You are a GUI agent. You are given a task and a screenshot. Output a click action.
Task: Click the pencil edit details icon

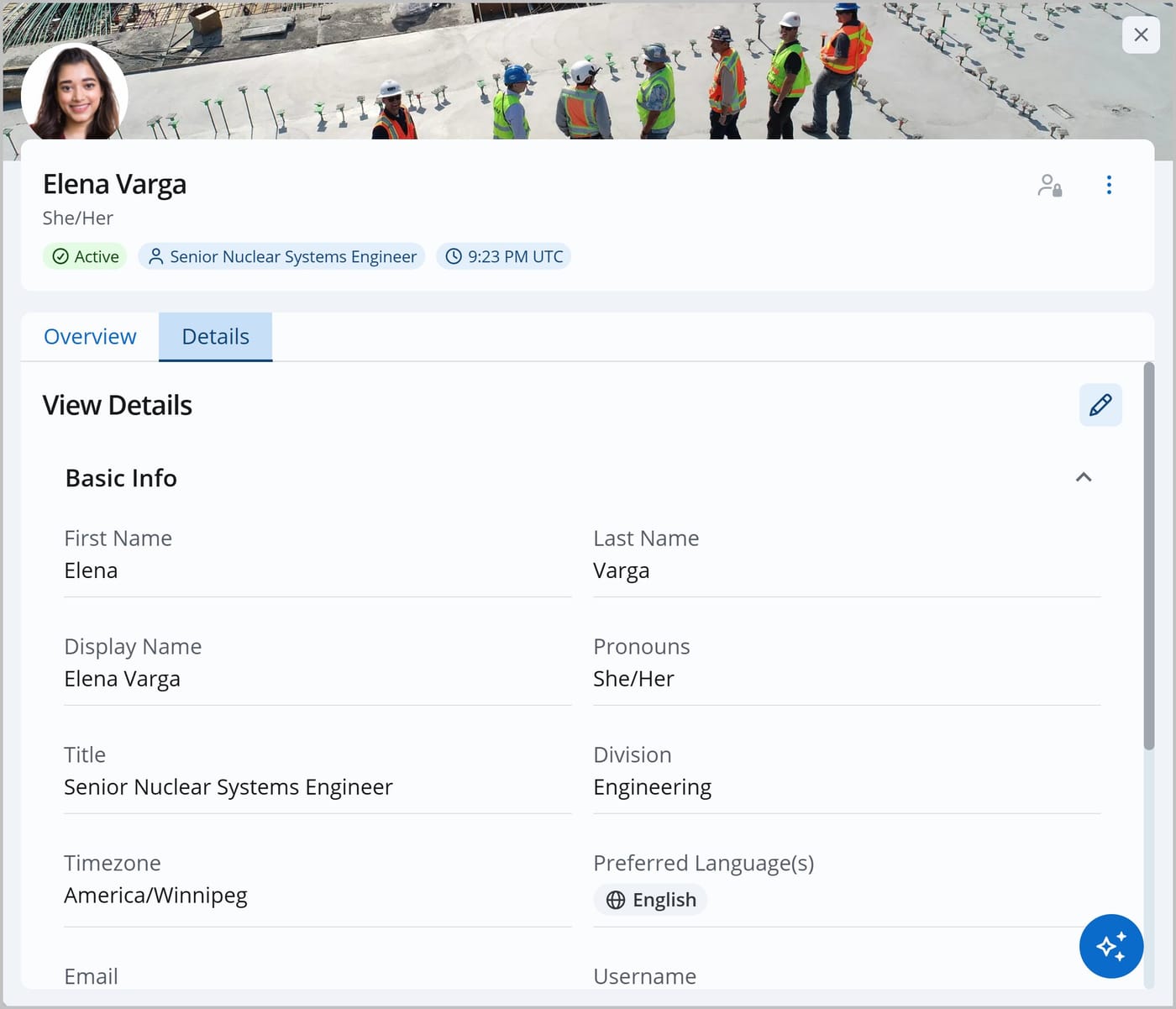pos(1100,405)
